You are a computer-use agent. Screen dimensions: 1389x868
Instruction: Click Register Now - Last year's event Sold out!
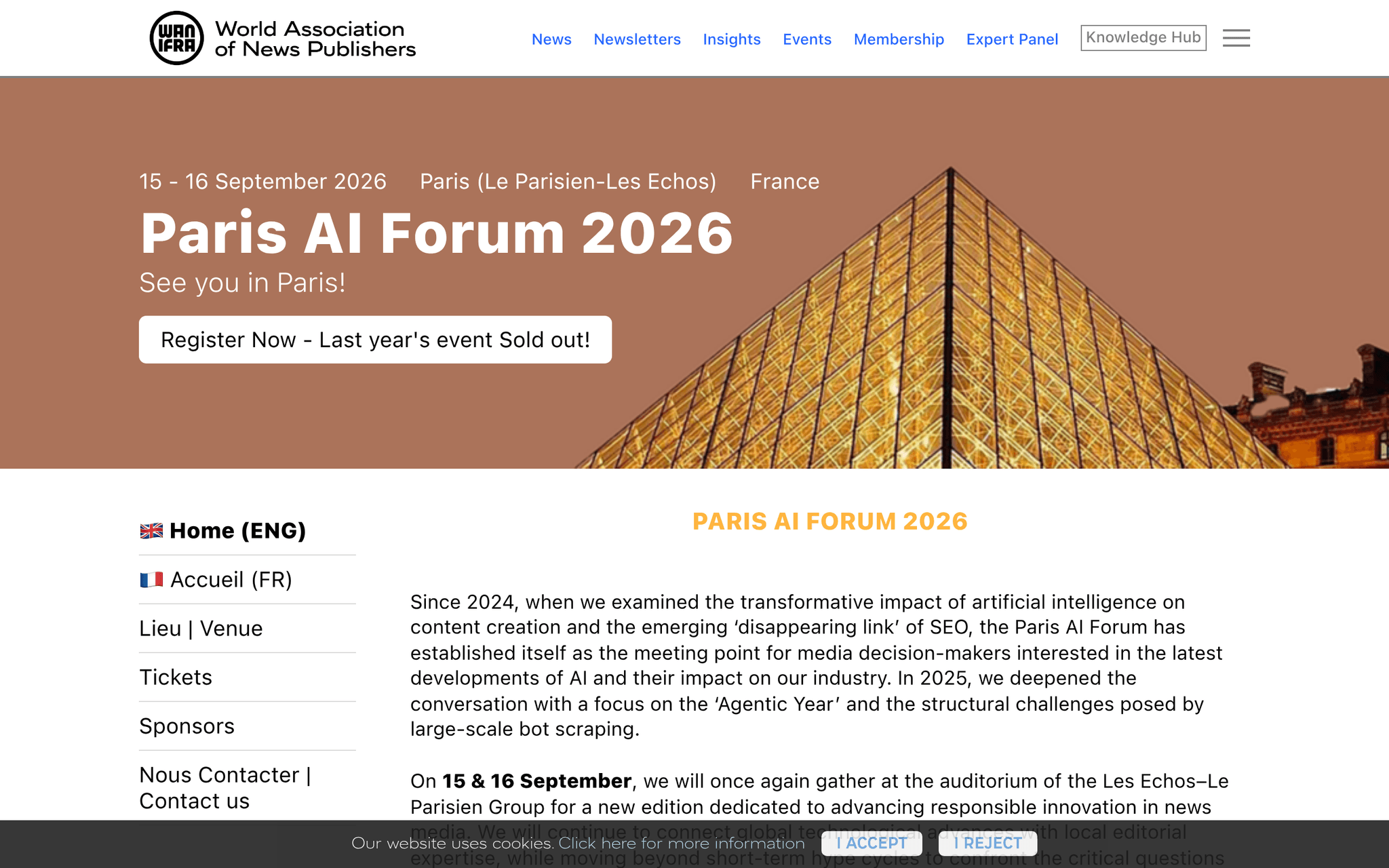click(x=375, y=340)
